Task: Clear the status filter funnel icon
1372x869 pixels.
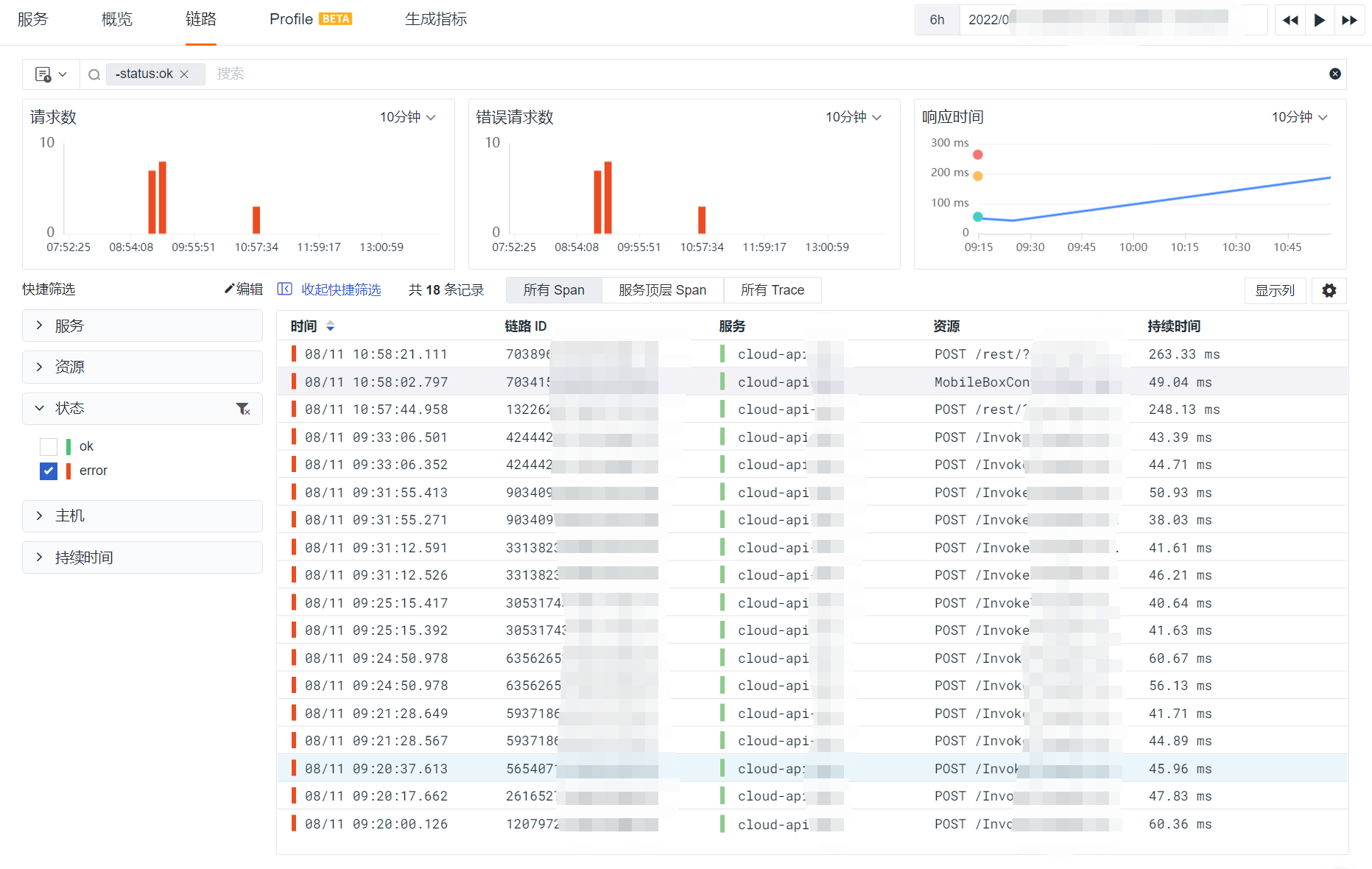Action: pos(243,409)
